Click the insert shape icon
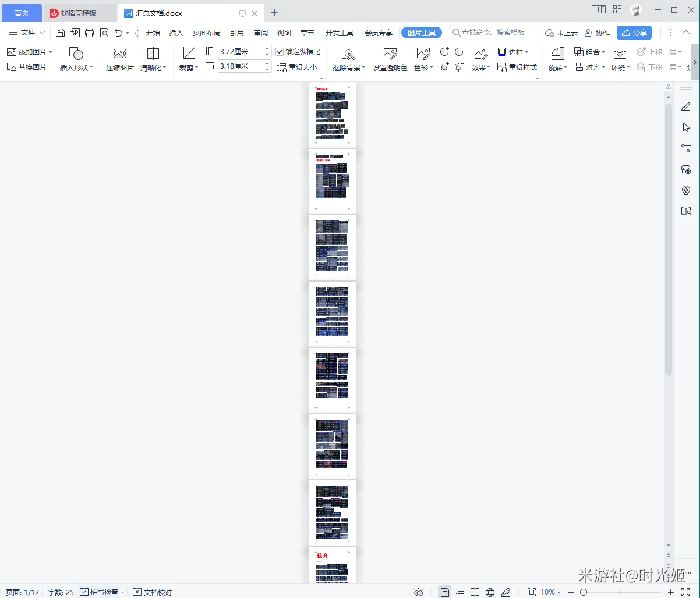The height and width of the screenshot is (598, 700). [75, 53]
